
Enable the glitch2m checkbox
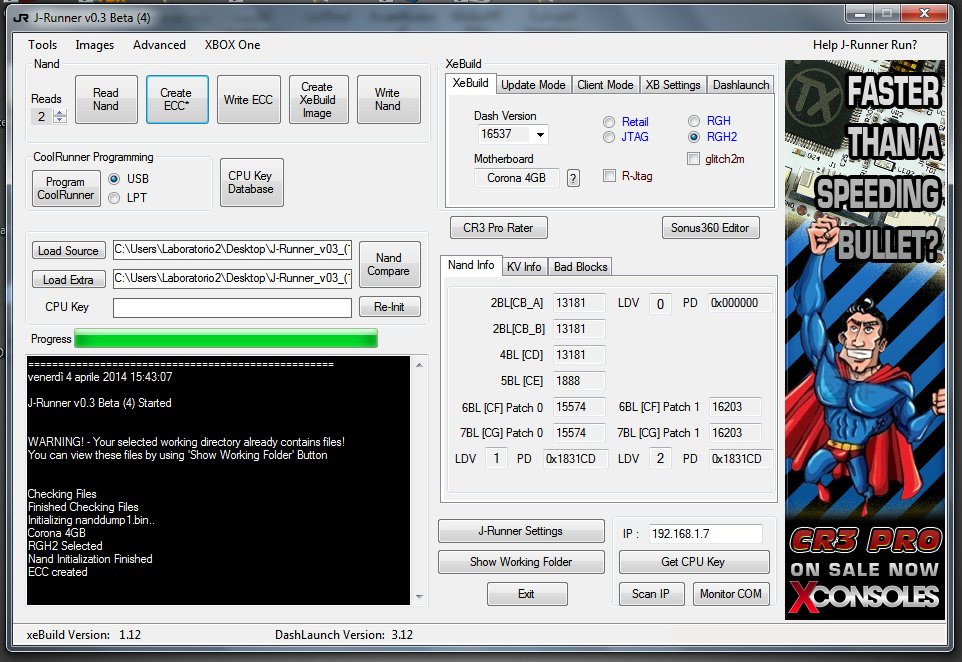[x=694, y=159]
